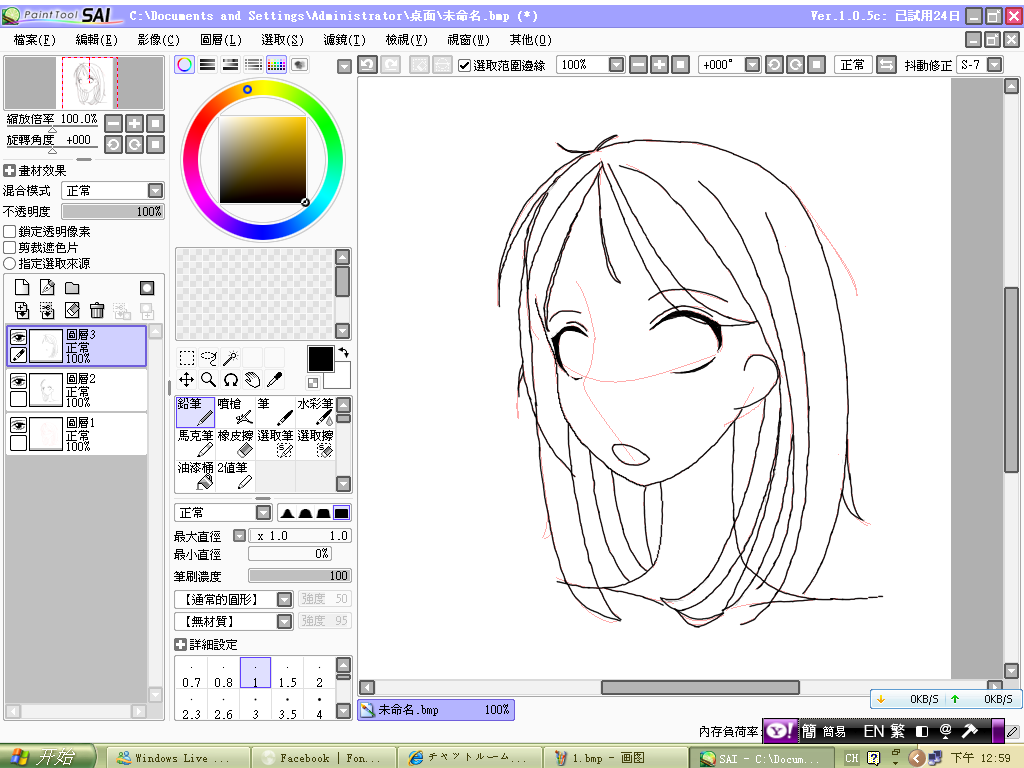The width and height of the screenshot is (1024, 768).
Task: Open the 100% zoom dropdown in toolbar
Action: tap(616, 65)
